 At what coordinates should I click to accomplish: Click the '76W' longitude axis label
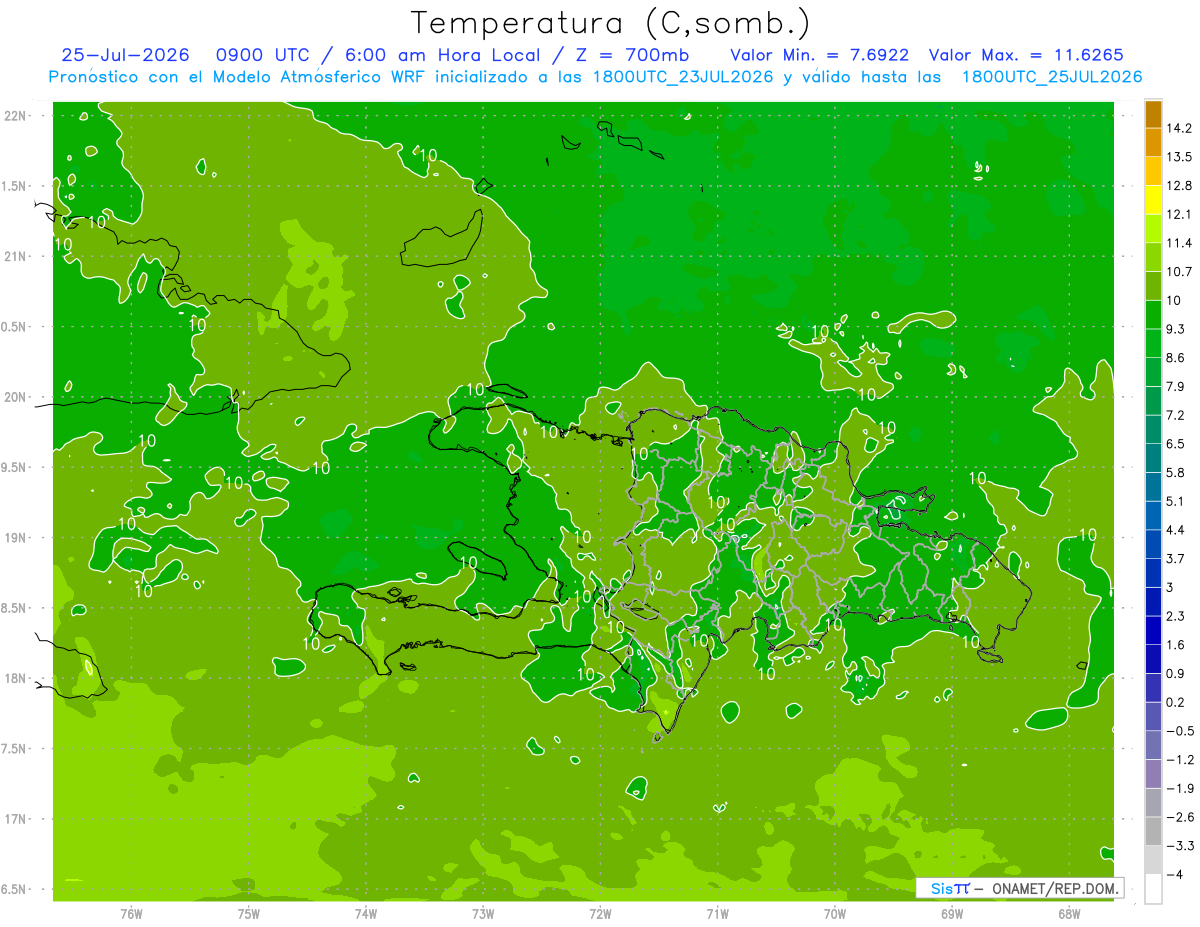tap(131, 914)
